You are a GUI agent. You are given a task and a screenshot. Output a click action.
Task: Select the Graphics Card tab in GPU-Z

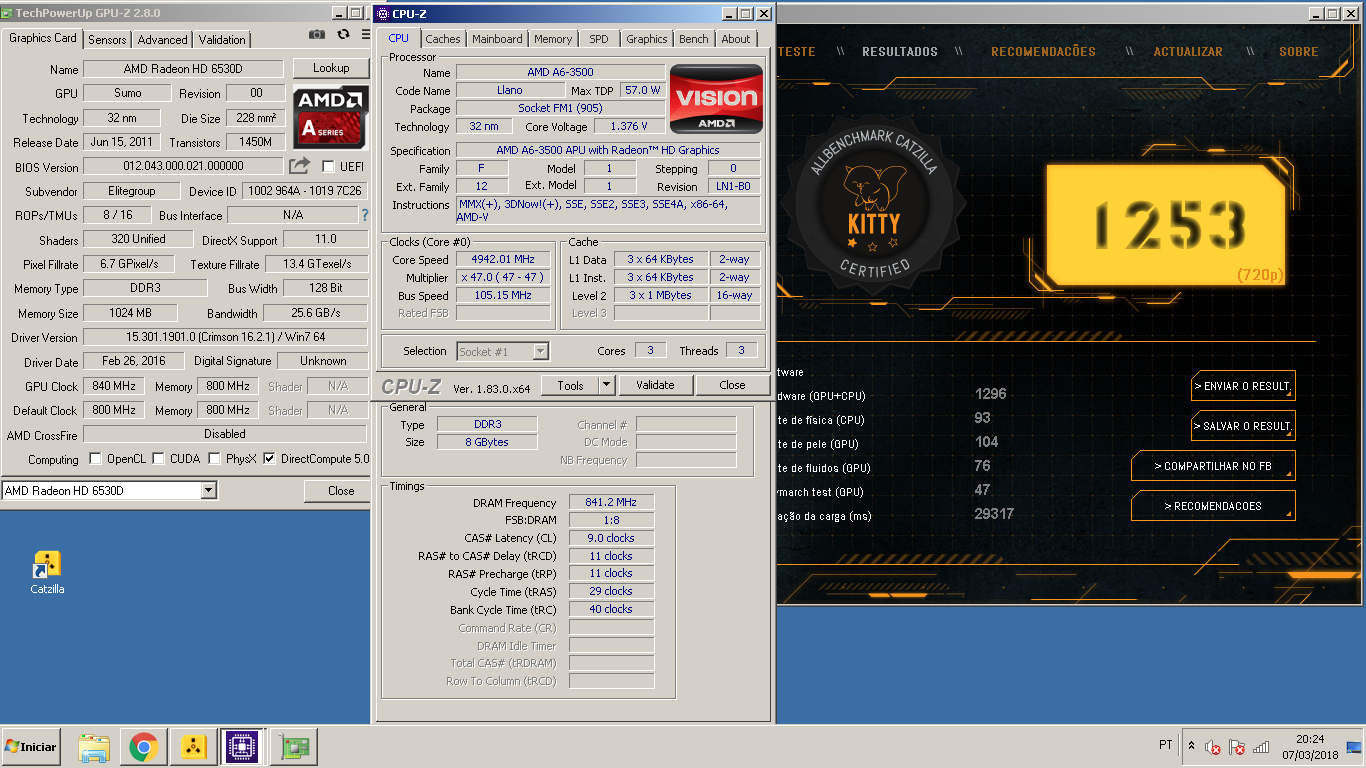point(43,38)
